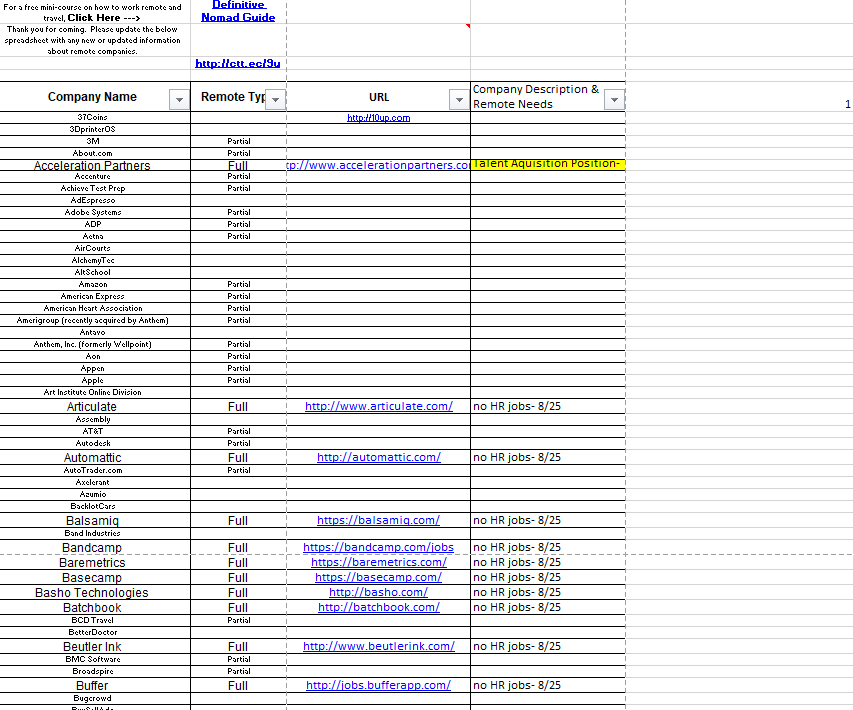Select the AT&T cell
The width and height of the screenshot is (854, 710).
pos(93,431)
